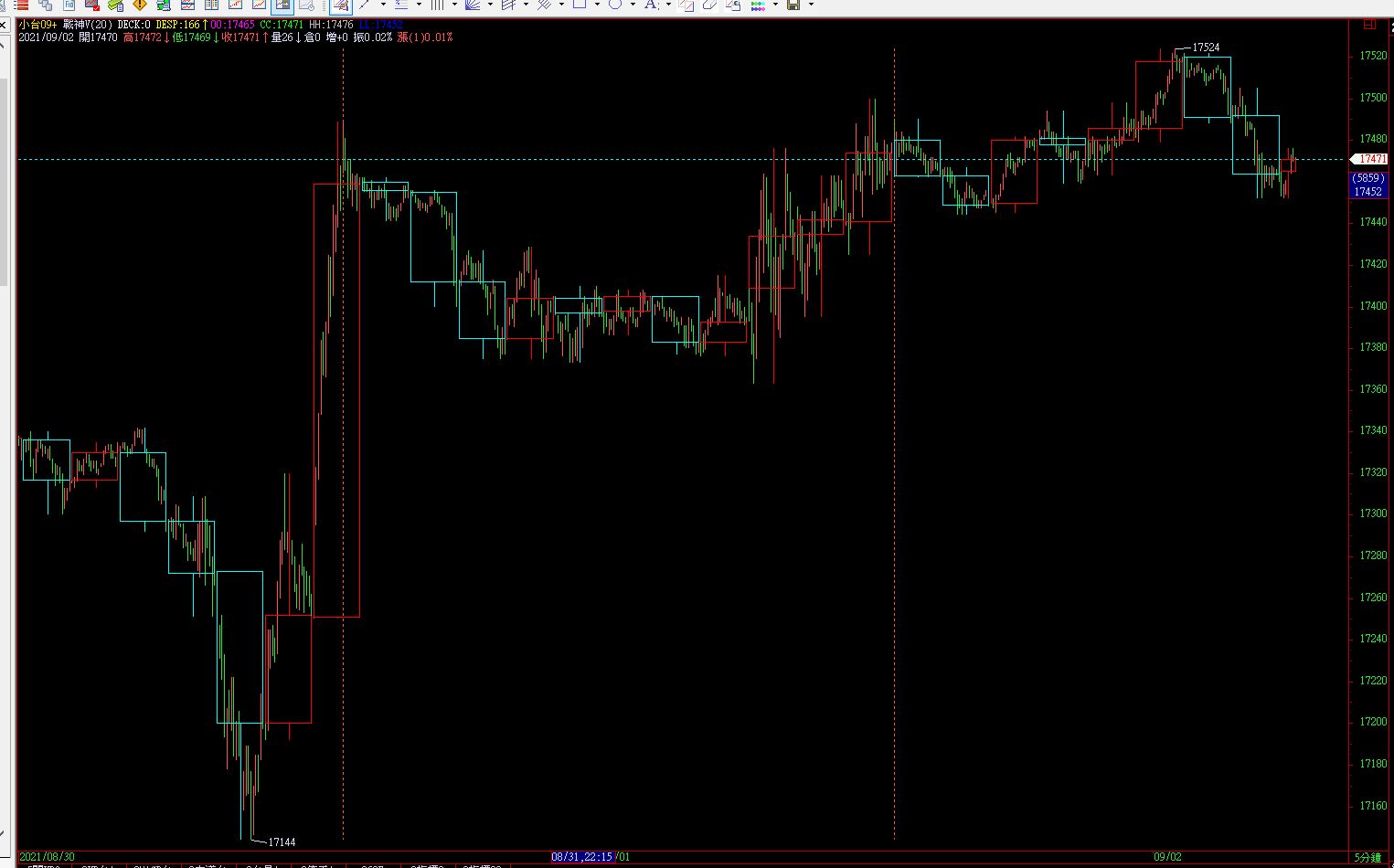Select the text annotation A tool
The height and width of the screenshot is (868, 1394).
[x=651, y=5]
